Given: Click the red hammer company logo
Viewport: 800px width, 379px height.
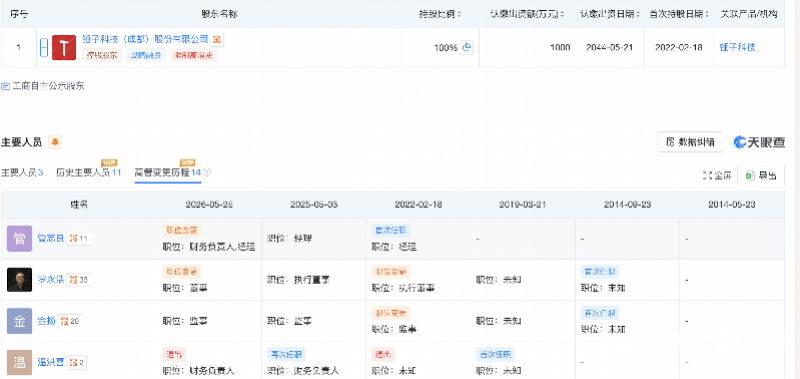Looking at the screenshot, I should pyautogui.click(x=64, y=48).
